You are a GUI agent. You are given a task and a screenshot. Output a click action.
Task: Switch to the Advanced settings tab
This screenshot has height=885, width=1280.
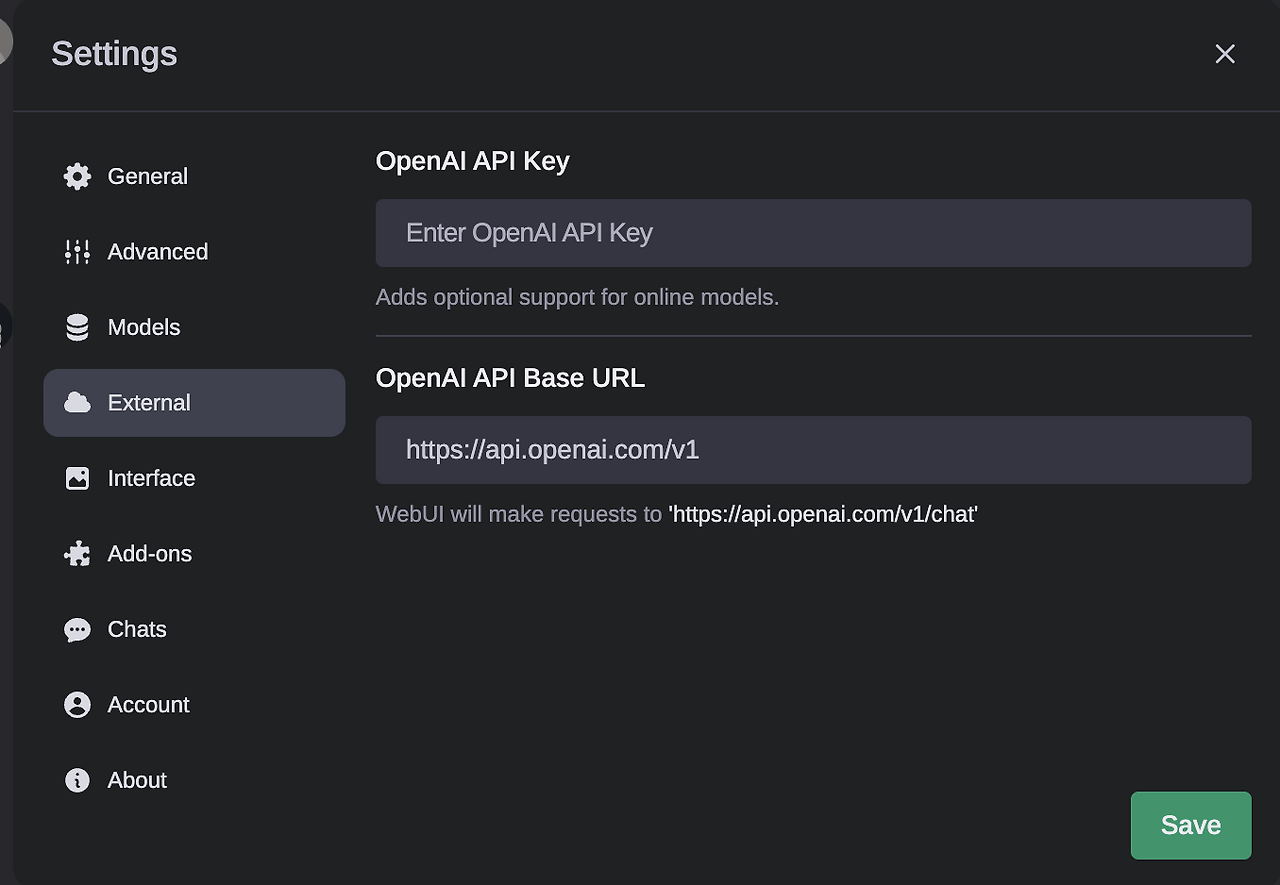tap(157, 252)
